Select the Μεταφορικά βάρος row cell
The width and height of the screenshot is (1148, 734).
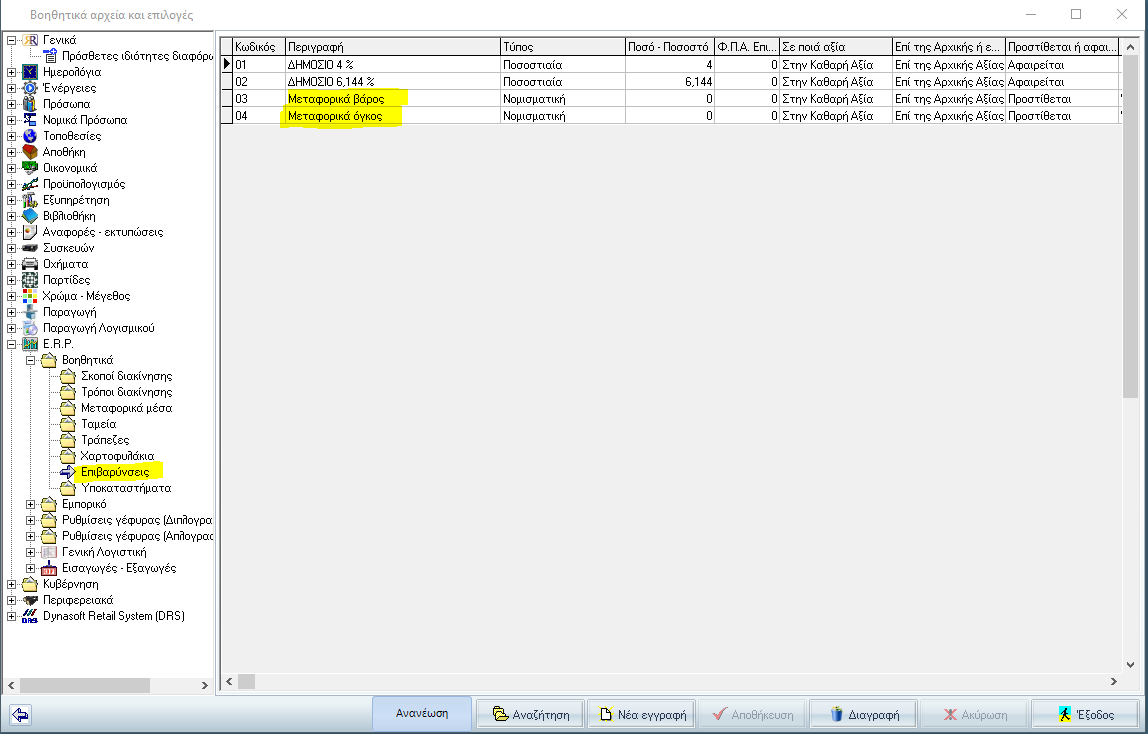[393, 99]
